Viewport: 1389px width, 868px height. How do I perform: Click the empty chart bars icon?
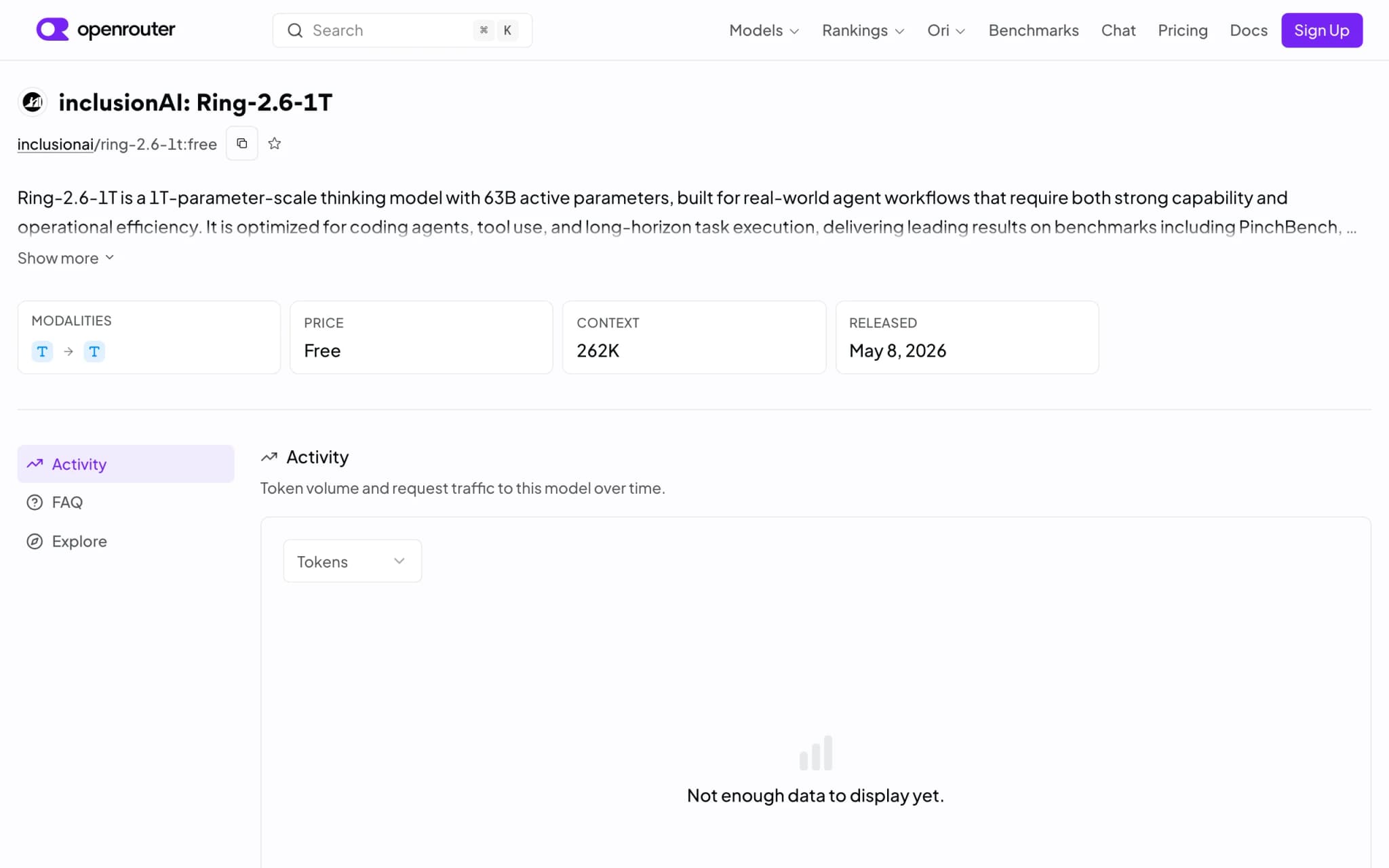click(816, 753)
